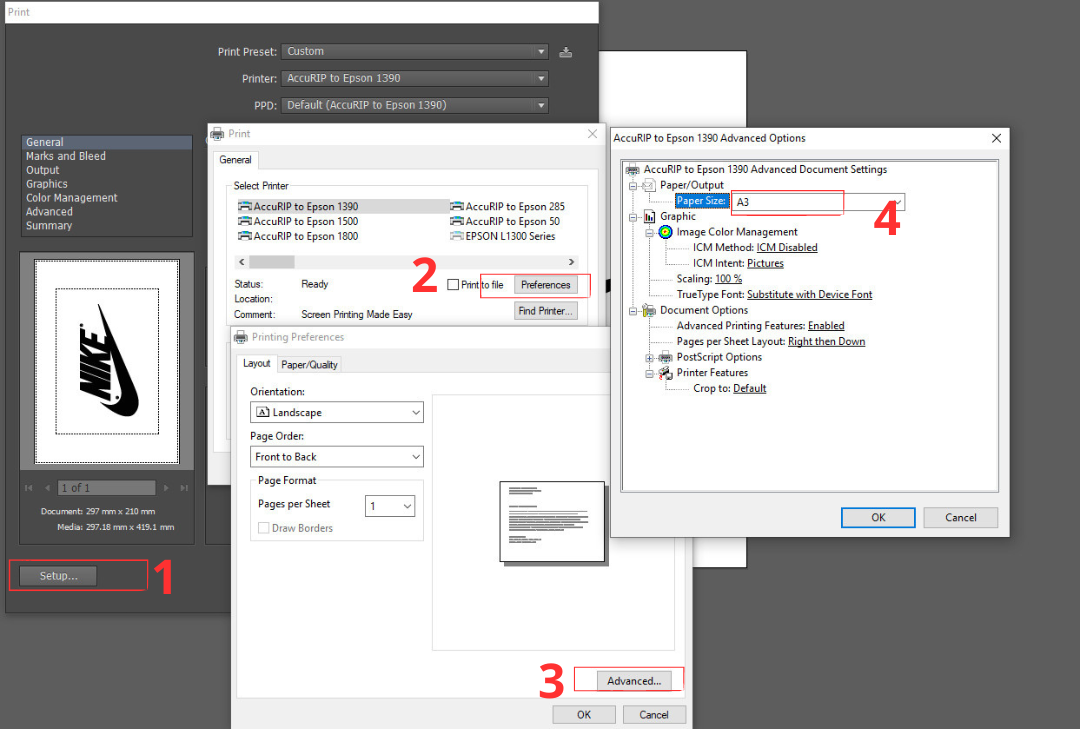Image resolution: width=1080 pixels, height=729 pixels.
Task: Click the Graphic chart icon in tree
Action: pyautogui.click(x=650, y=216)
